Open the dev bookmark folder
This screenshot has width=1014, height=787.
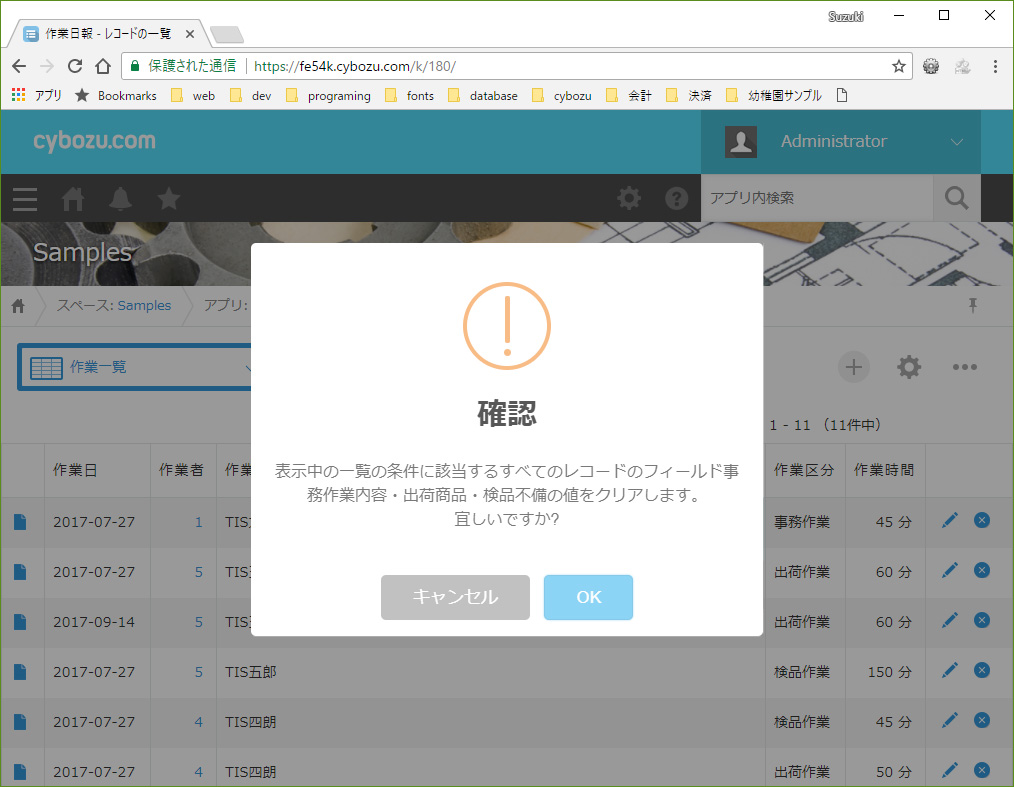pyautogui.click(x=251, y=96)
